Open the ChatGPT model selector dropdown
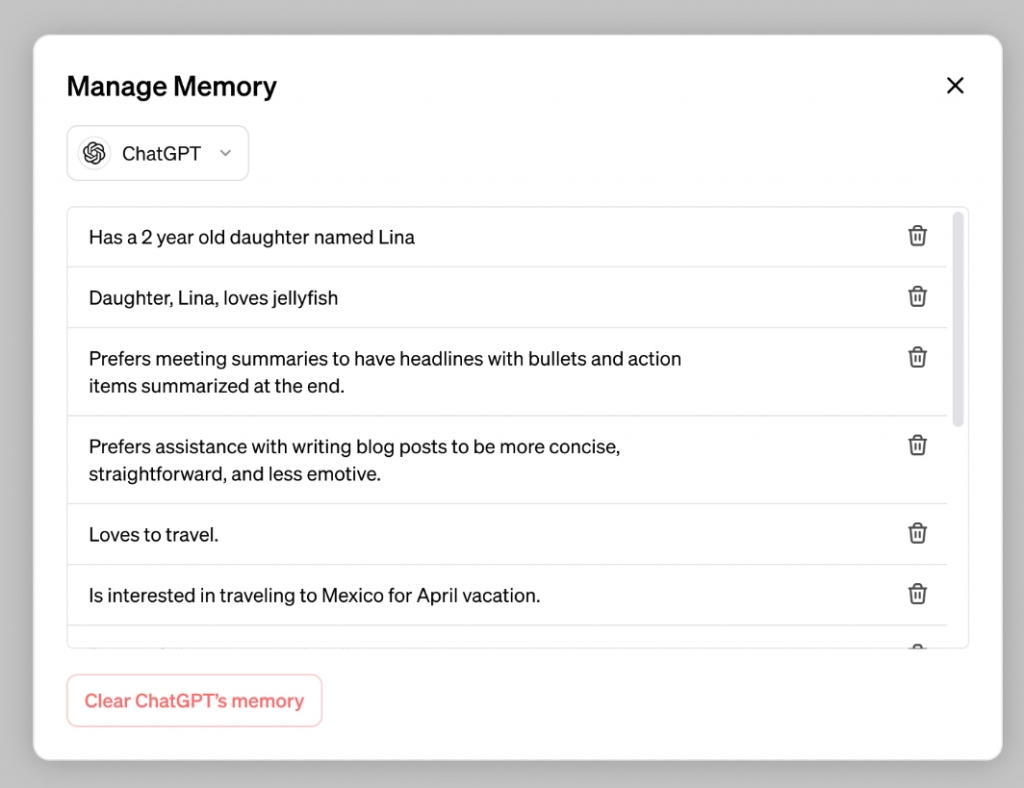The image size is (1024, 788). [x=158, y=154]
